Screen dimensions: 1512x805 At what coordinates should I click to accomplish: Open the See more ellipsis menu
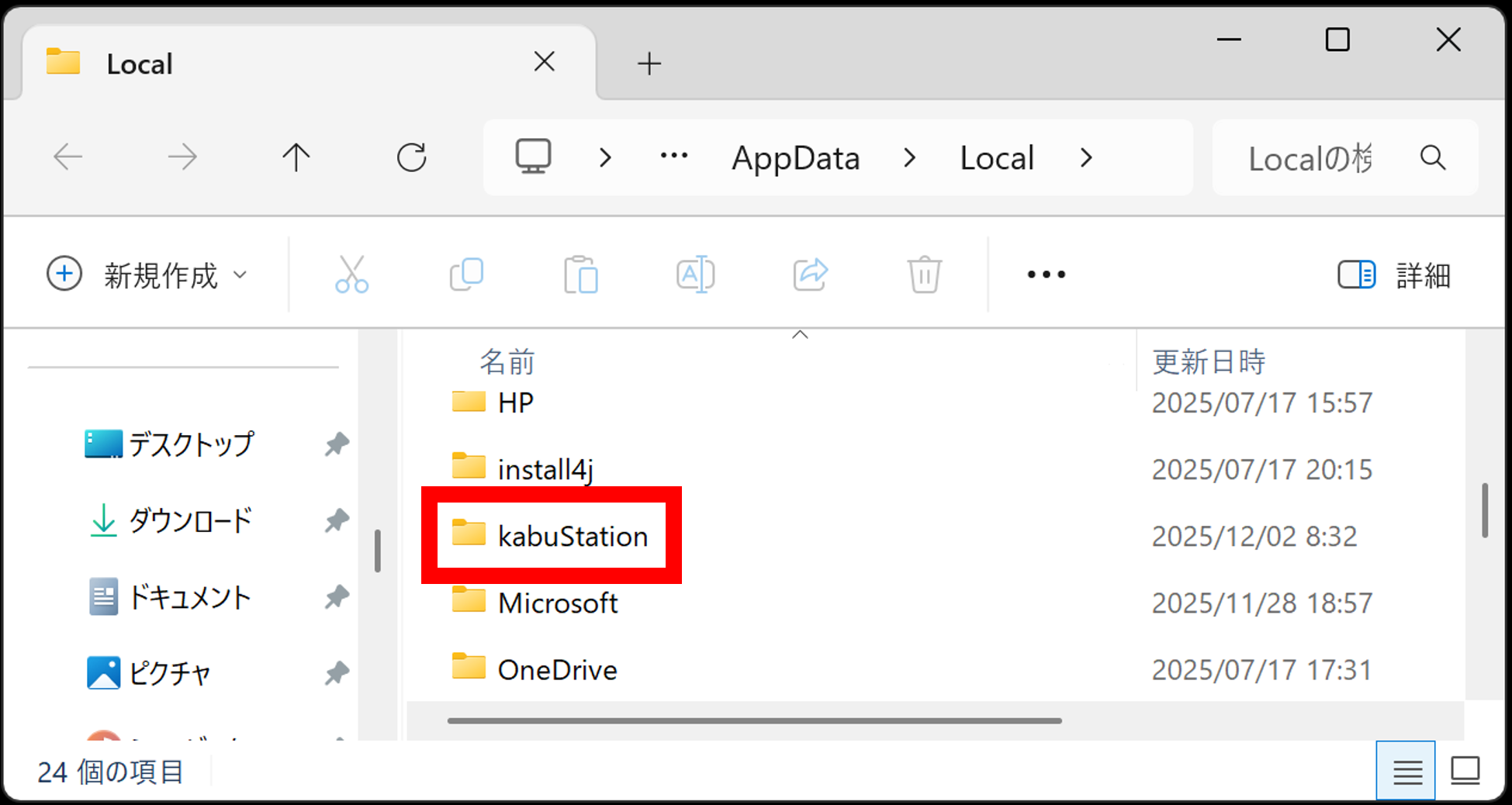[x=1045, y=274]
